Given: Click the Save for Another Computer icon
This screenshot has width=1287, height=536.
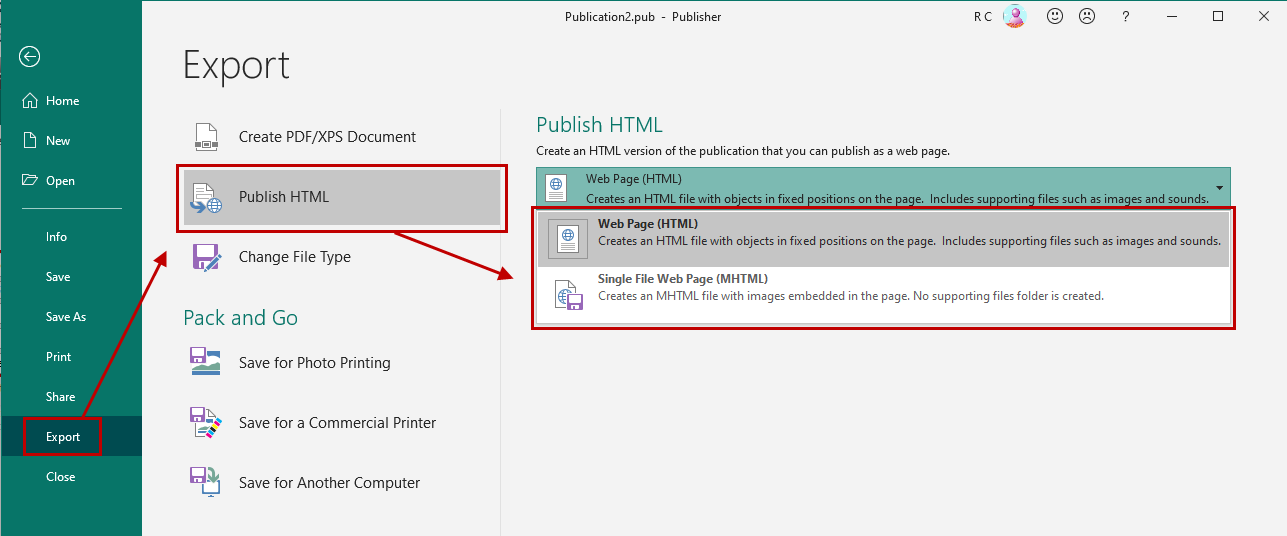Looking at the screenshot, I should coord(206,483).
